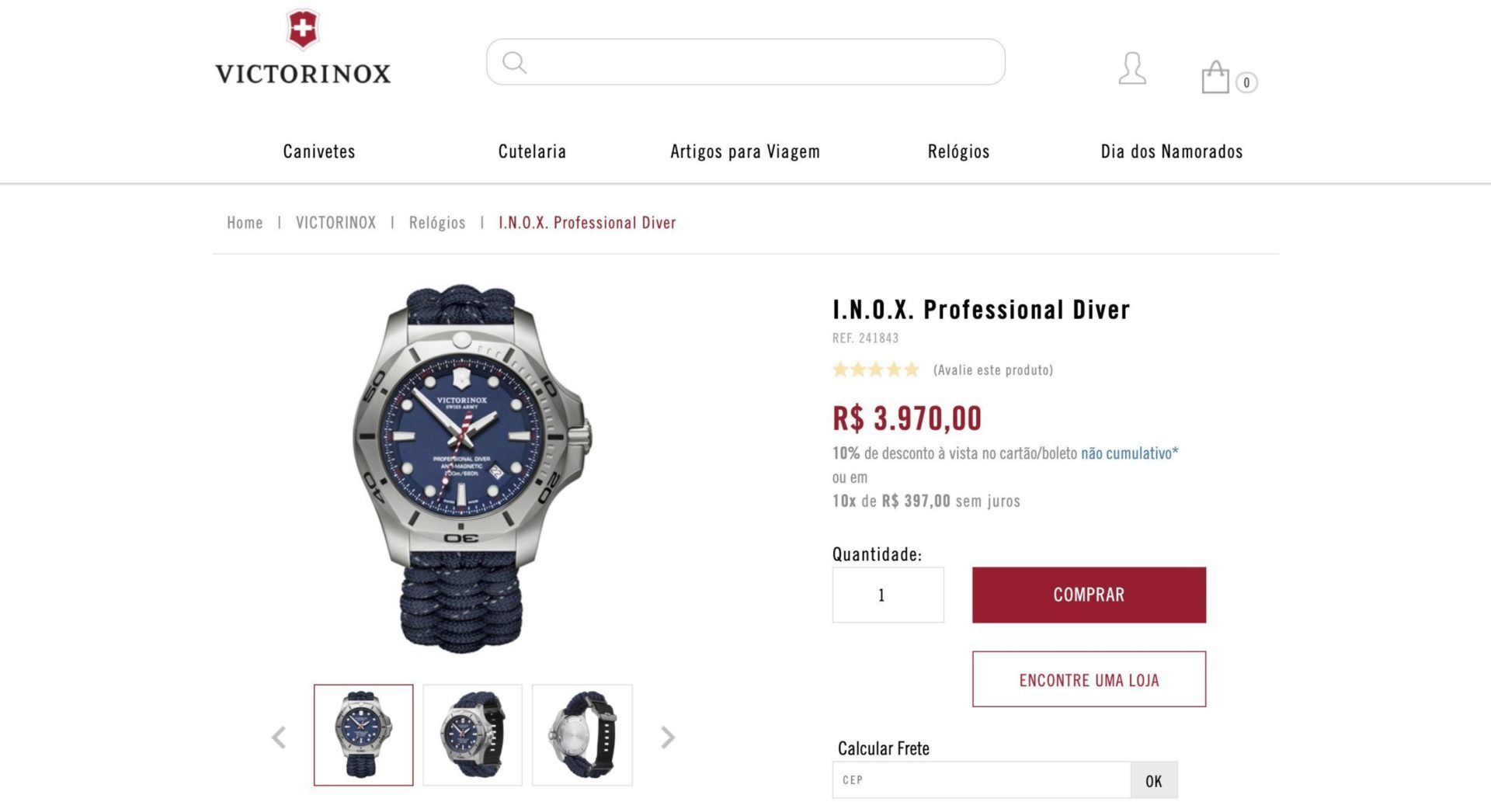Screen dimensions: 1491x812
Task: Open the user account icon
Action: (x=1132, y=68)
